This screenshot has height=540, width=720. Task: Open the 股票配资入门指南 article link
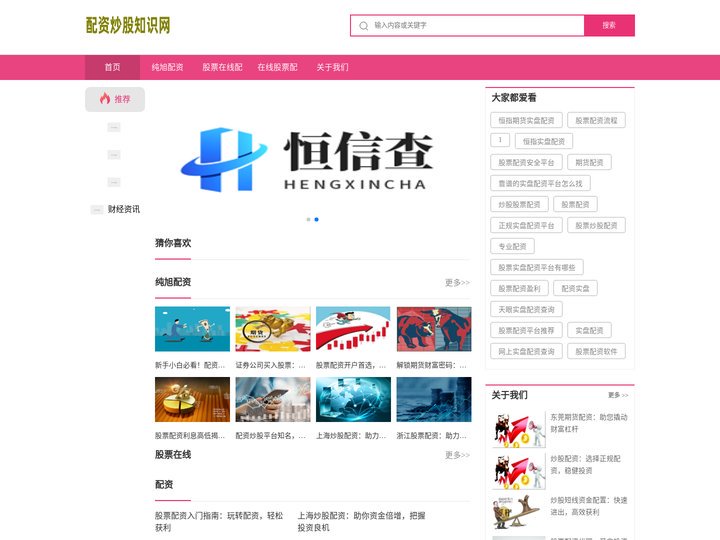click(x=219, y=522)
